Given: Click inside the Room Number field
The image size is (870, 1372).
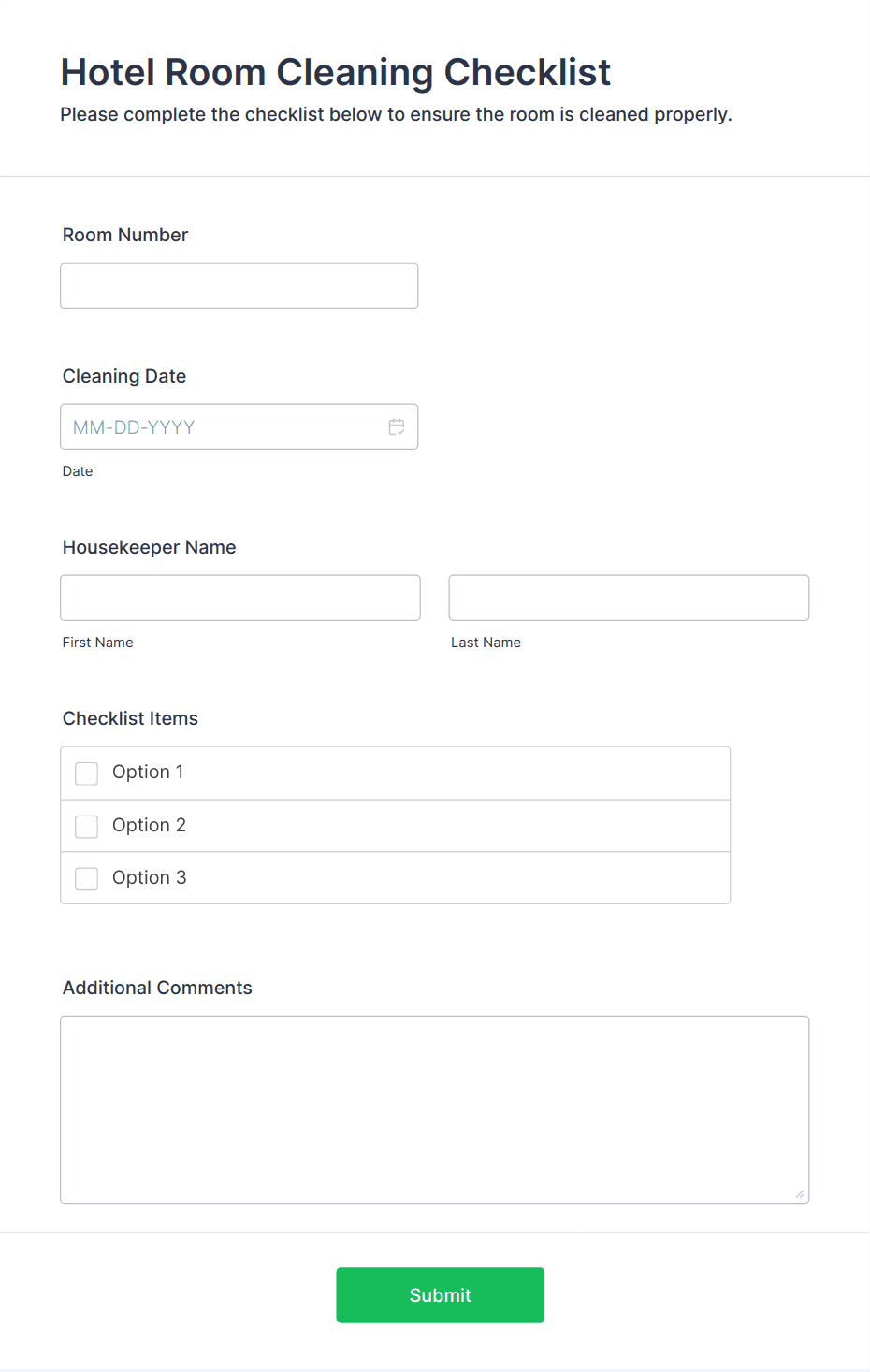Looking at the screenshot, I should 239,285.
